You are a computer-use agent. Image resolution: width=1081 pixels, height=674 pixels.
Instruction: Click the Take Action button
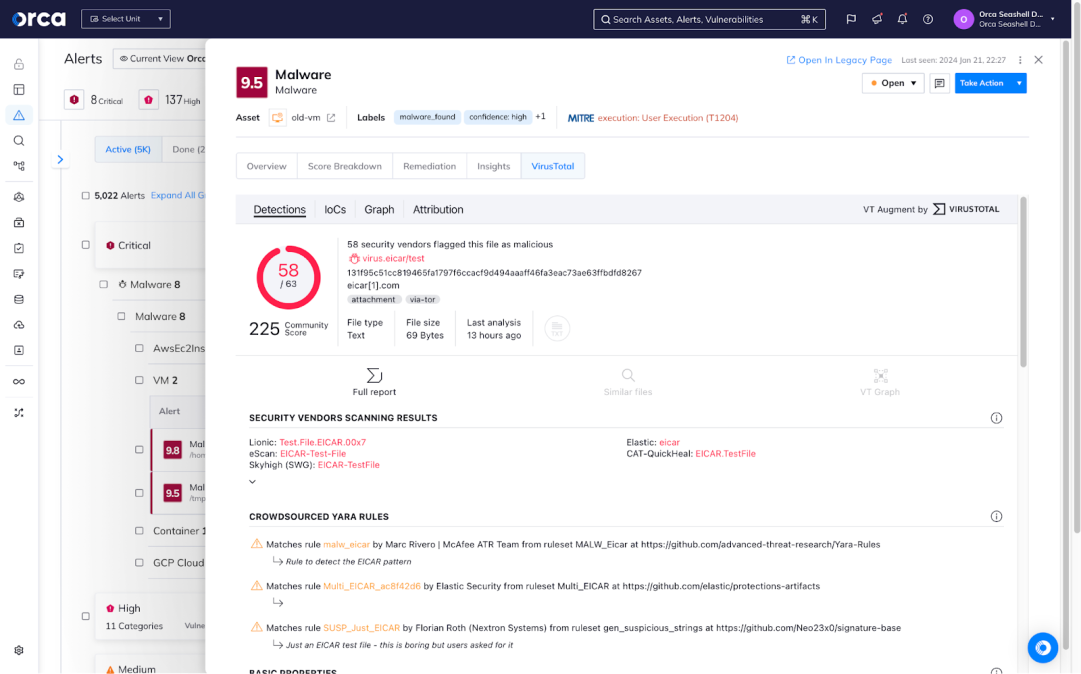[983, 83]
